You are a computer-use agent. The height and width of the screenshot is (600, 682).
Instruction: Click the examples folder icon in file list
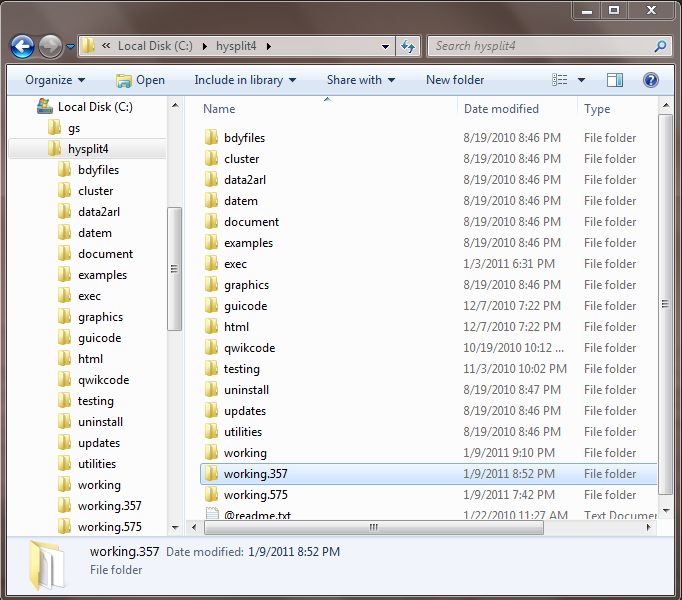211,242
